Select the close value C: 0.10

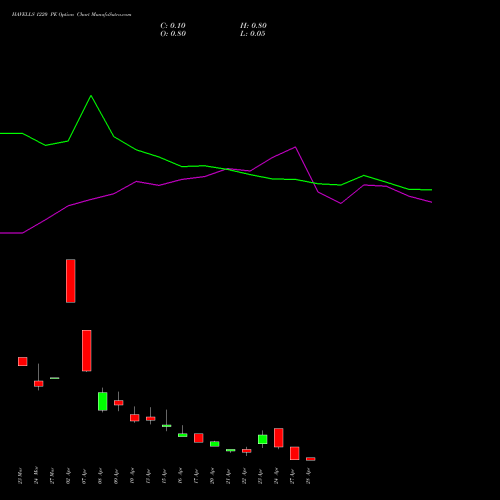point(173,26)
